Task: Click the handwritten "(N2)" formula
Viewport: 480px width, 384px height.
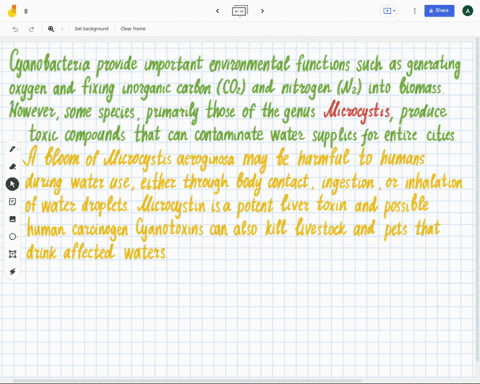Action: (x=349, y=88)
